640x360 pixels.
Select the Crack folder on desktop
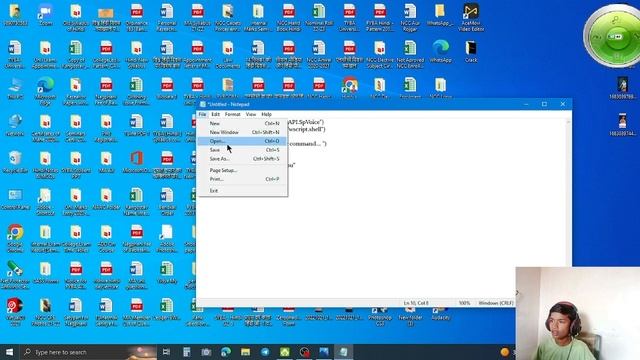(x=471, y=52)
